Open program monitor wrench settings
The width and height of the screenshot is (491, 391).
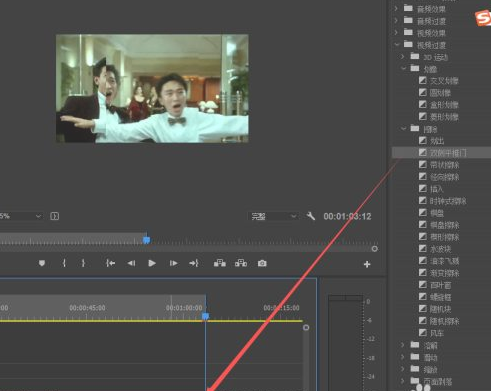(311, 216)
